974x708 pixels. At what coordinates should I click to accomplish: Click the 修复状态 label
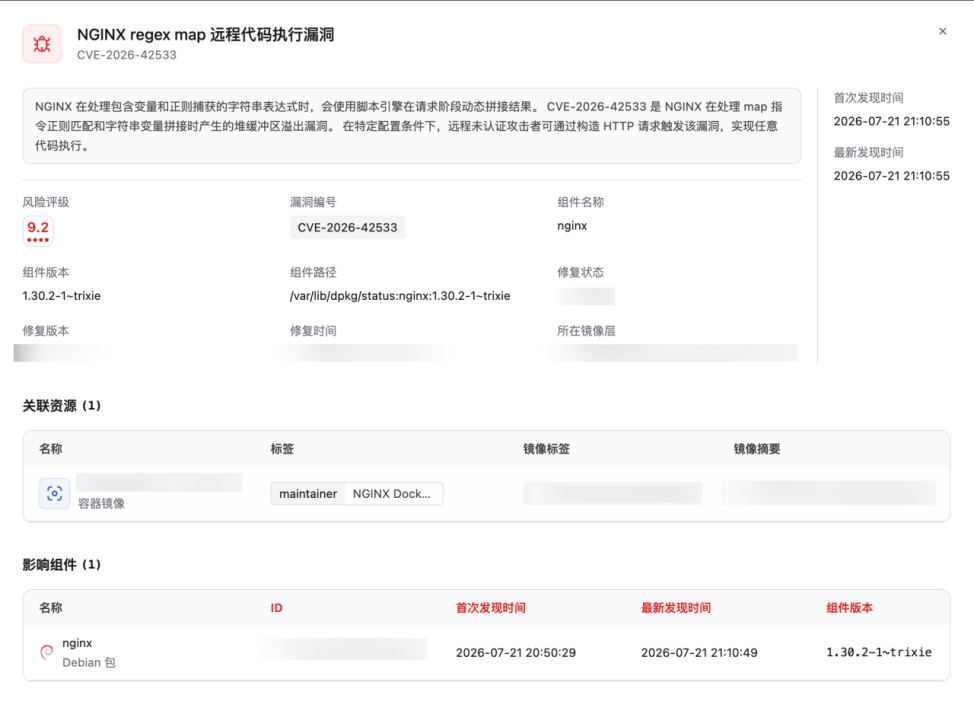[580, 273]
